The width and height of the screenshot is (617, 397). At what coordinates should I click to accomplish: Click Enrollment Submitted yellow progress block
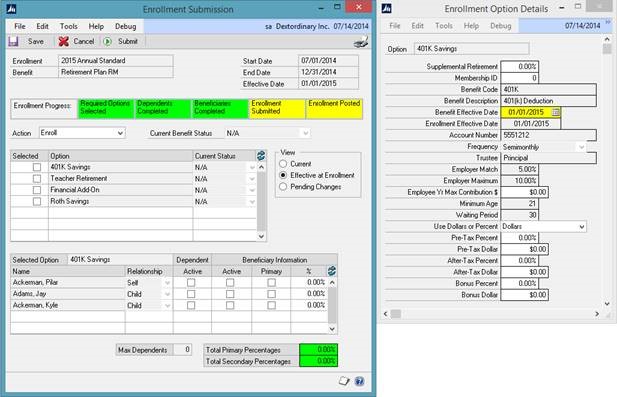(x=277, y=108)
